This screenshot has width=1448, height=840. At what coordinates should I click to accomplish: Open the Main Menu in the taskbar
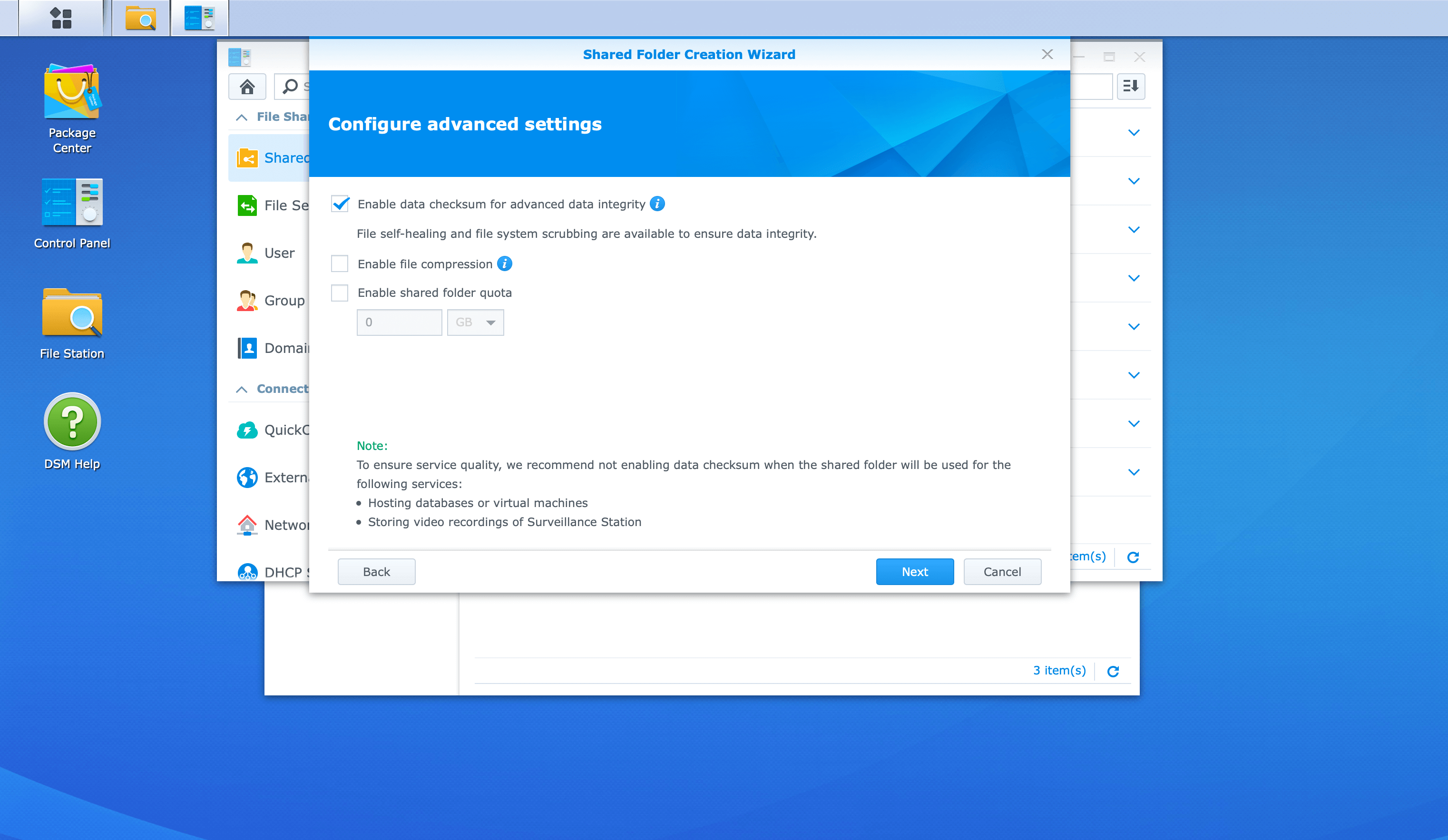coord(61,18)
